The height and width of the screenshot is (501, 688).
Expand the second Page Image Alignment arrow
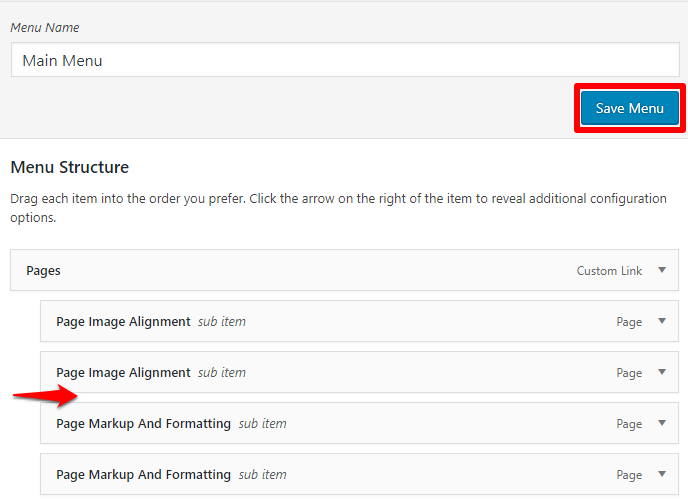[662, 372]
